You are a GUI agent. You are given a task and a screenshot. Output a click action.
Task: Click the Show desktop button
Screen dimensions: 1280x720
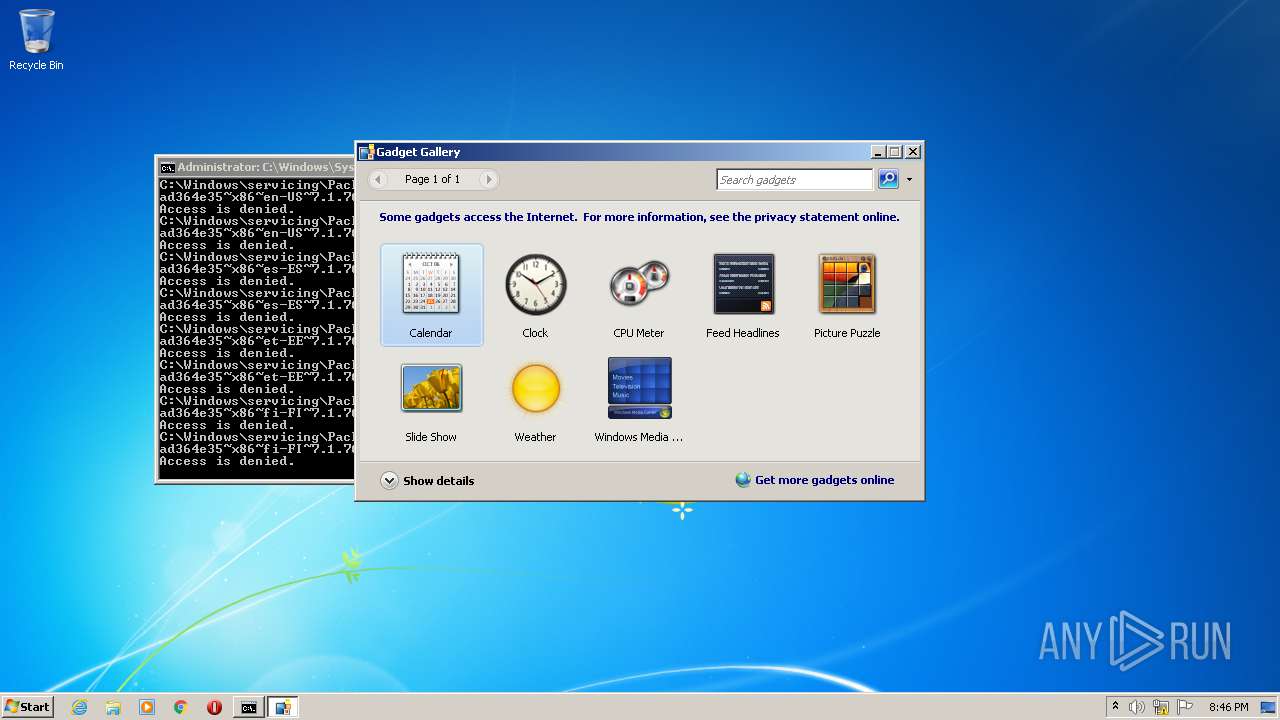(1269, 707)
